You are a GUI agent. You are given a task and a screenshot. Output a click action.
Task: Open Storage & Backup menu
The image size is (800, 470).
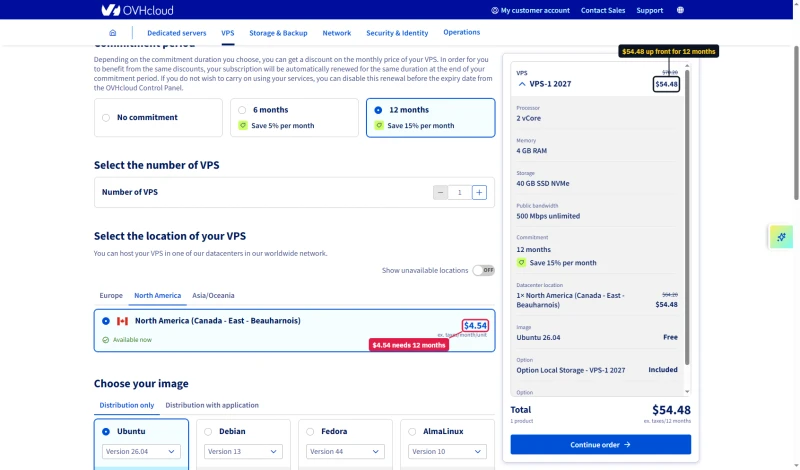(x=278, y=33)
